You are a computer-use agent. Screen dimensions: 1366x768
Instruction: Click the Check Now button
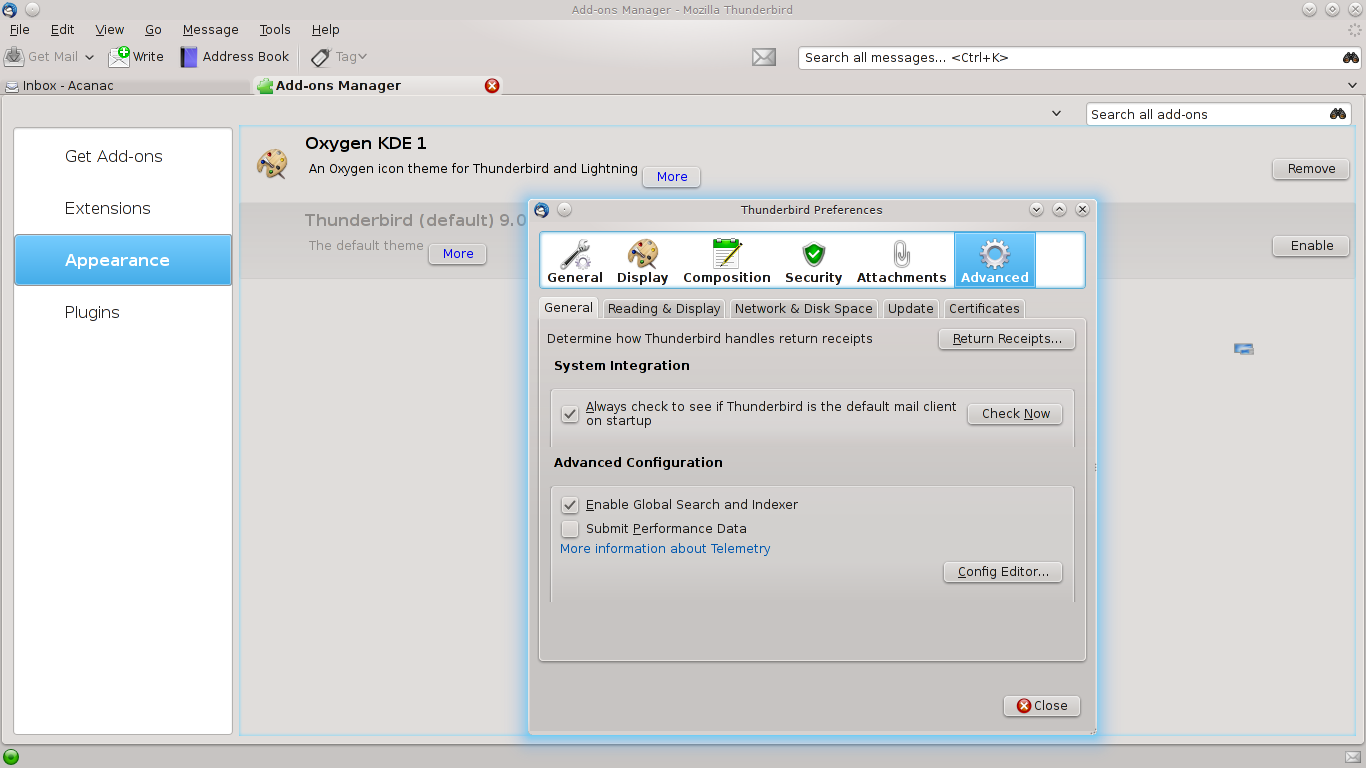[1015, 414]
